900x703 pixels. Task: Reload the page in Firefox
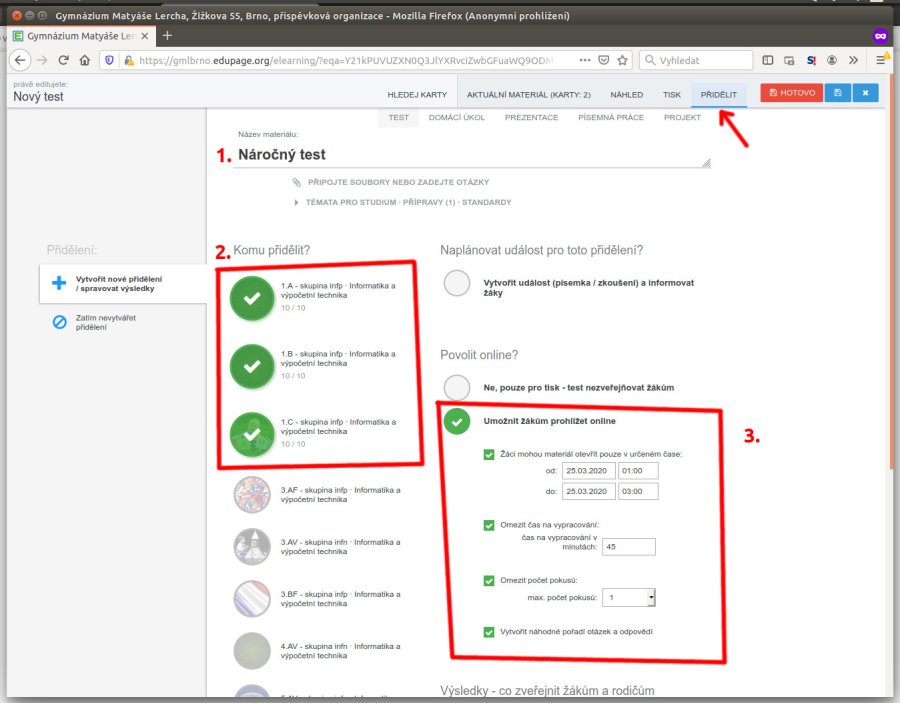click(63, 60)
